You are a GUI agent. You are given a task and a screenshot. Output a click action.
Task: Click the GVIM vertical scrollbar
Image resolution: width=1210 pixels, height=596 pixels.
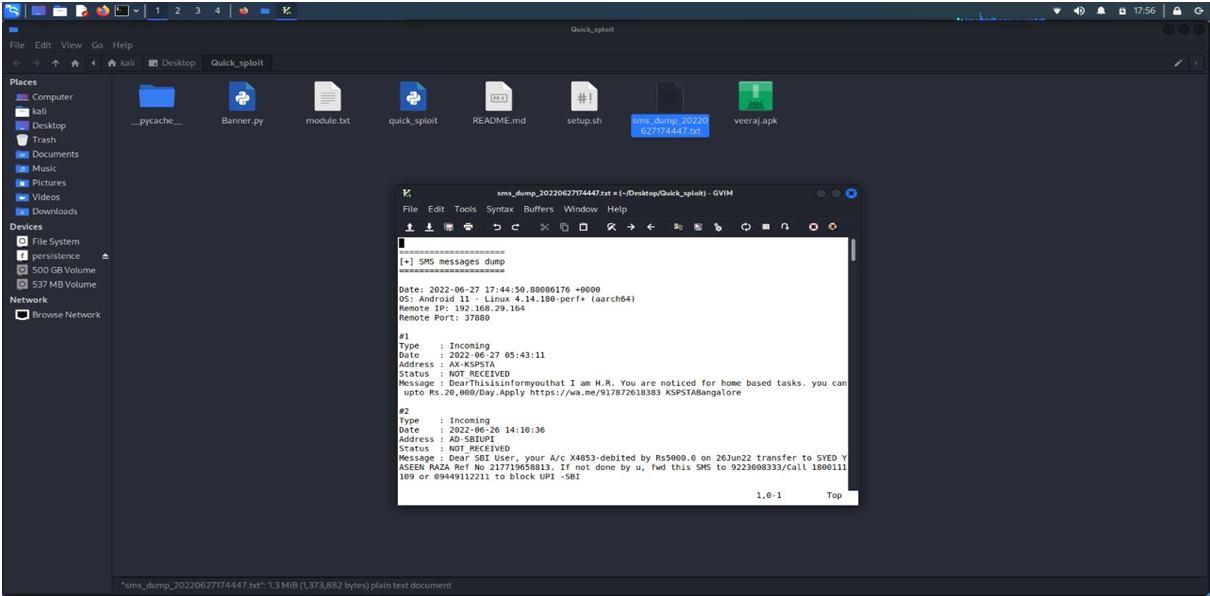pos(853,363)
